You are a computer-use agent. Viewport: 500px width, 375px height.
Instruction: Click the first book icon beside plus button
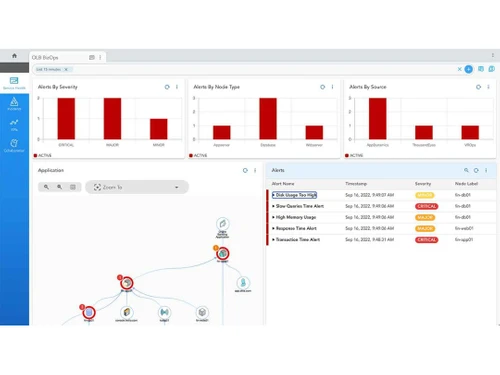[x=481, y=69]
